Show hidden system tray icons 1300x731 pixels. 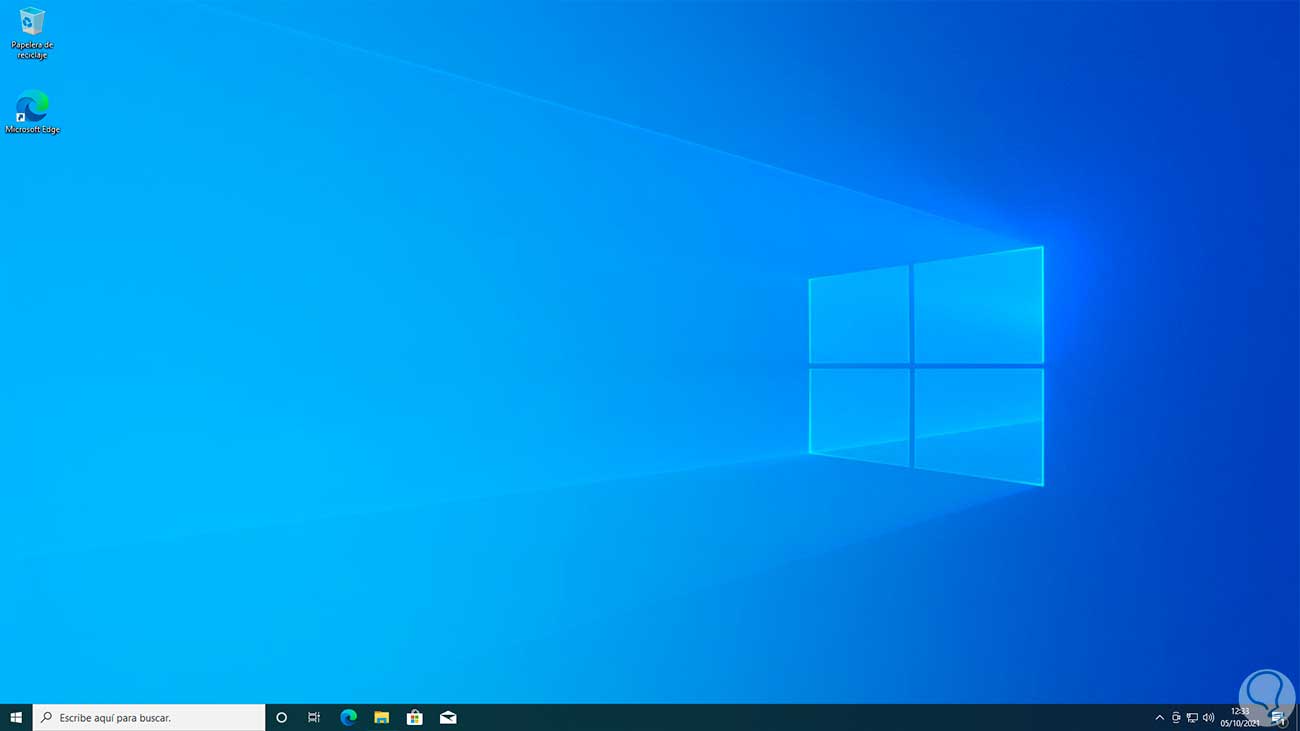coord(1159,717)
